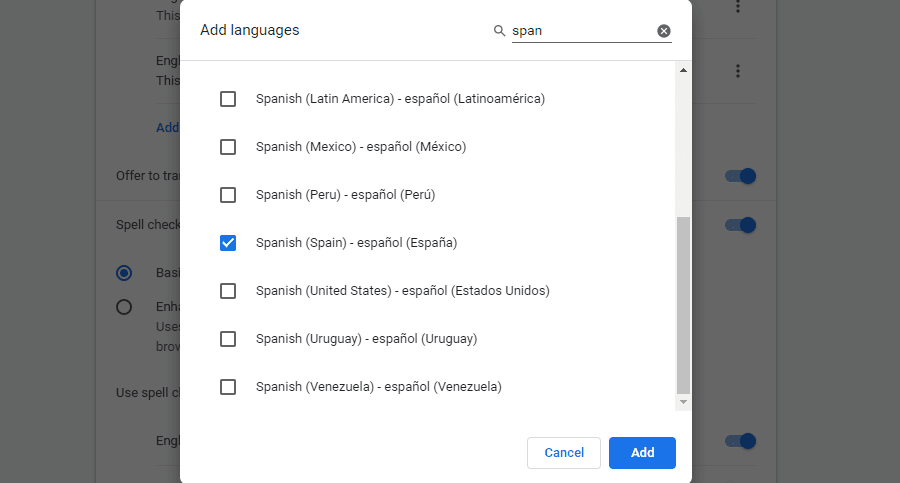
Task: Toggle the Offer to translate switch
Action: [x=740, y=176]
